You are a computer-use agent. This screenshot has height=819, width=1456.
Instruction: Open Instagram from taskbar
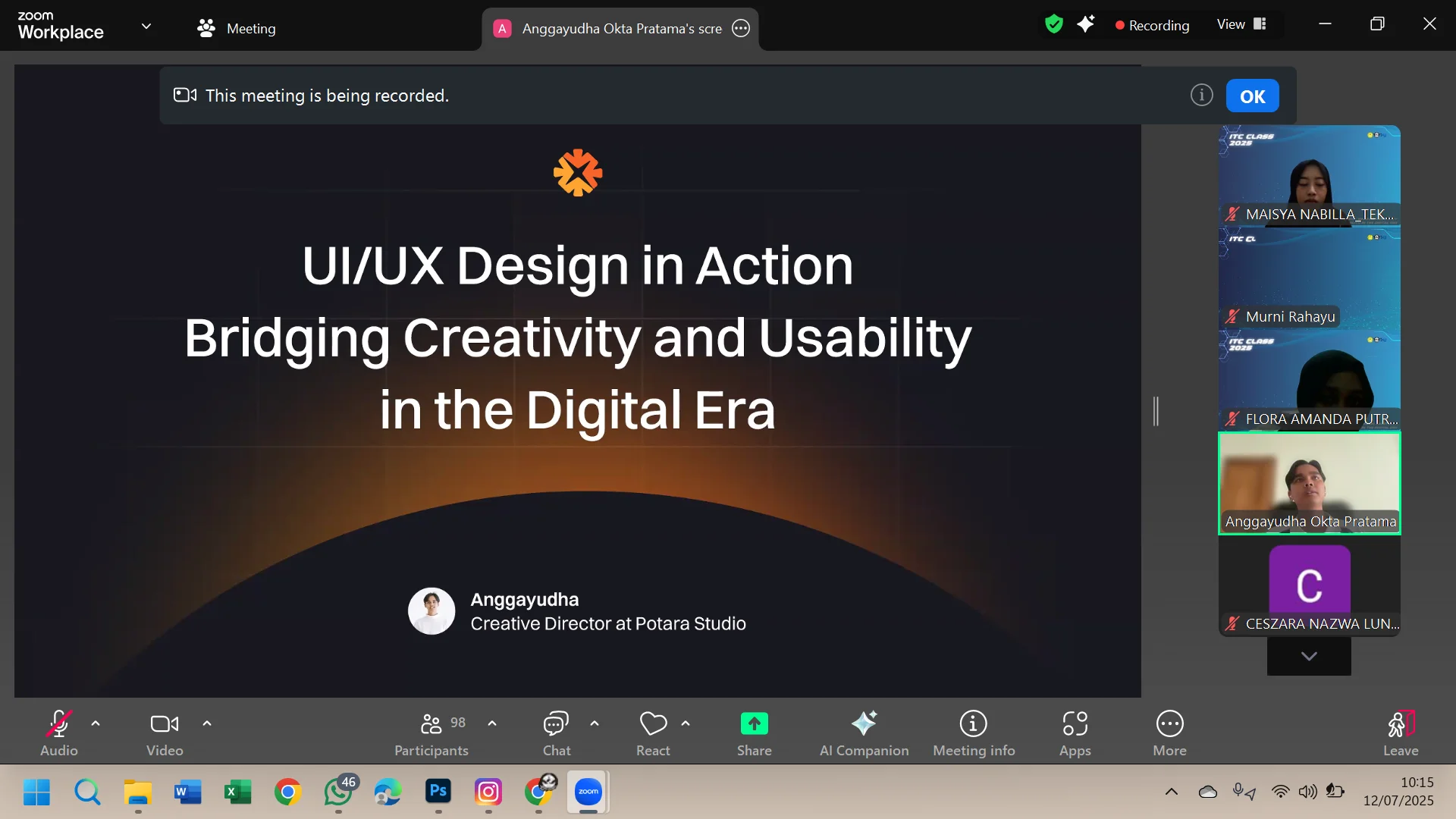pyautogui.click(x=488, y=792)
